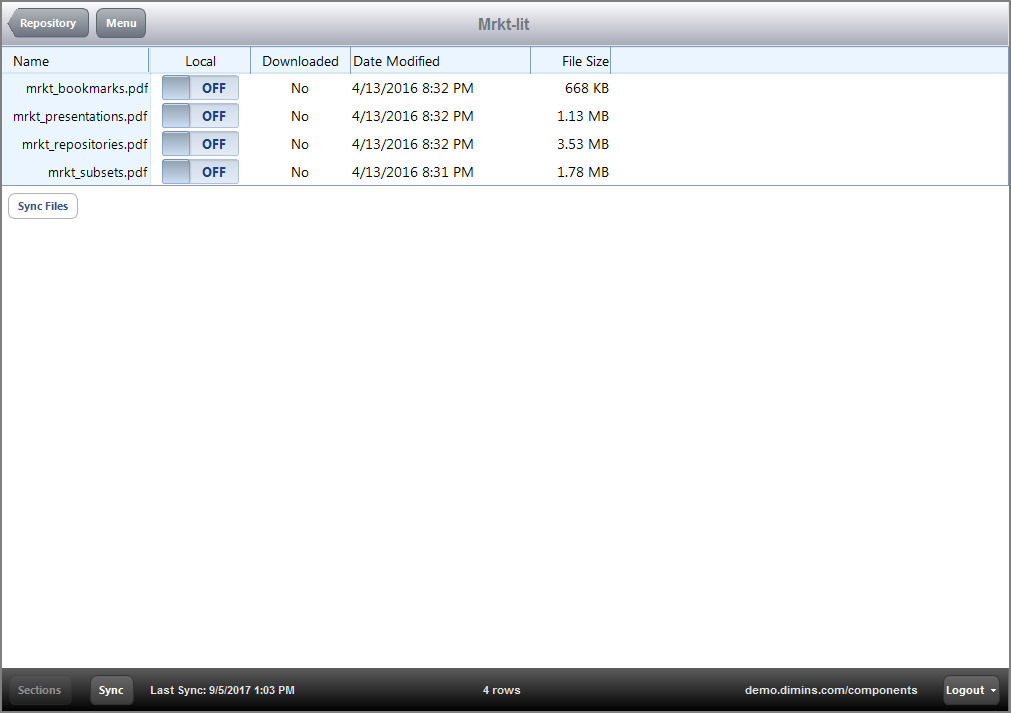The height and width of the screenshot is (713, 1011).
Task: Open mrkt_repositories.pdf
Action: (x=83, y=144)
